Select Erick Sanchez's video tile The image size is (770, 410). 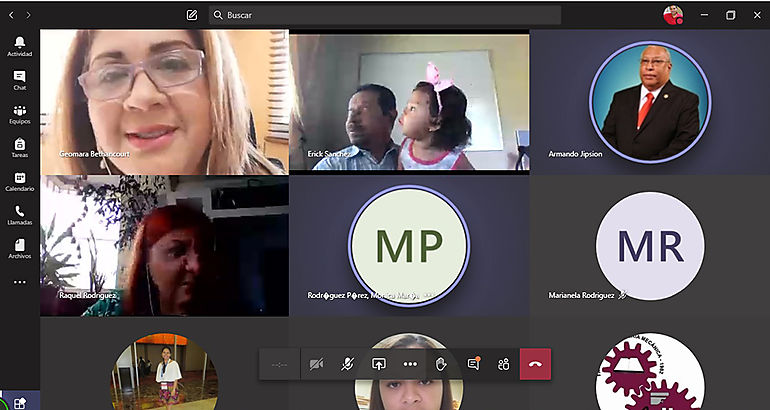point(409,102)
